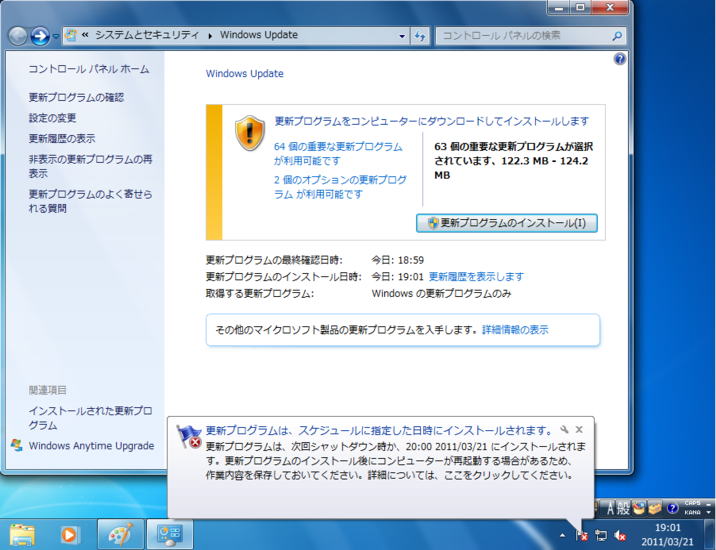
Task: Click the システムとセキュリティ breadcrumb
Action: click(x=146, y=35)
